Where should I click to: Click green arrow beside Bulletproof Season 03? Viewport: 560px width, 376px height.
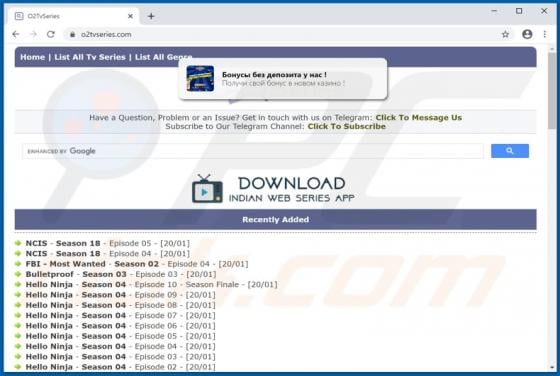tap(18, 274)
